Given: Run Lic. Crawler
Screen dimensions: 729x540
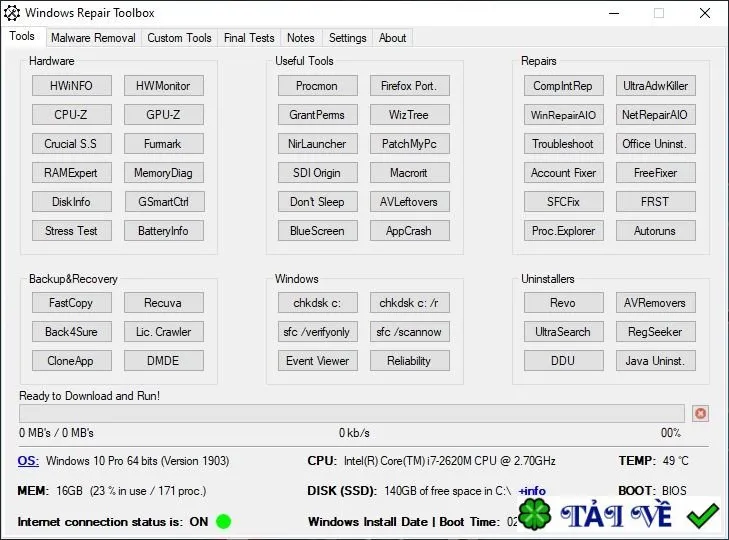Looking at the screenshot, I should [x=164, y=332].
